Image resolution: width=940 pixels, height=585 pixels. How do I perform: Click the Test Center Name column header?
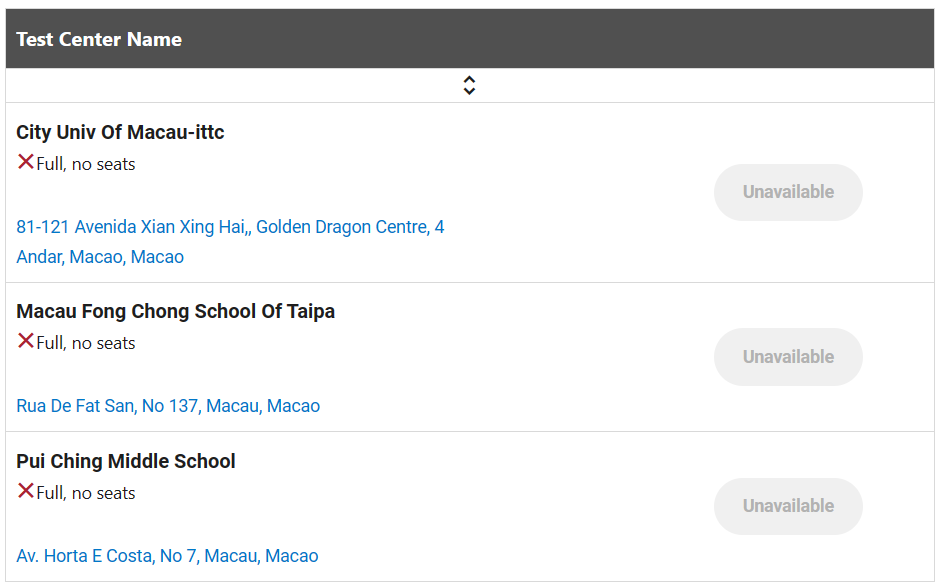[x=99, y=40]
